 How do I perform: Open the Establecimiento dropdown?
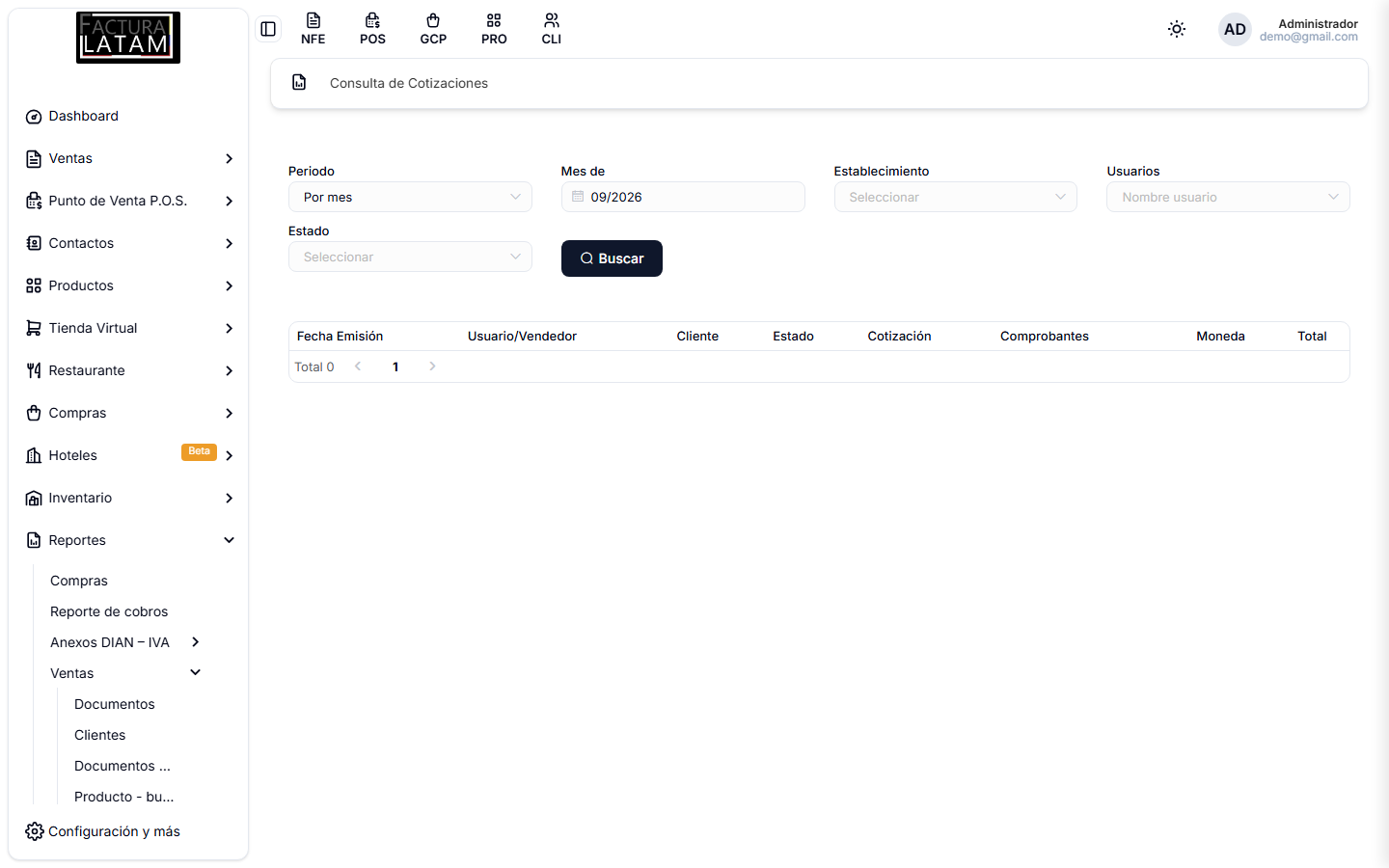[x=955, y=197]
